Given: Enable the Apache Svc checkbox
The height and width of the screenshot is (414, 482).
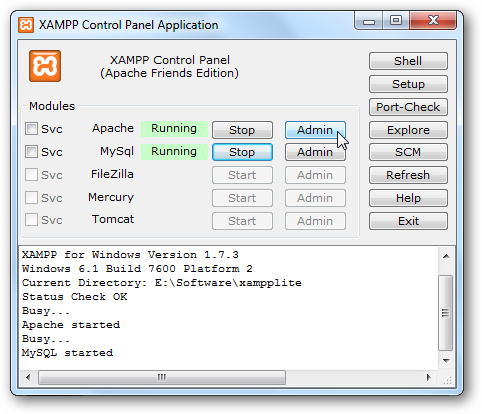Looking at the screenshot, I should [x=31, y=129].
